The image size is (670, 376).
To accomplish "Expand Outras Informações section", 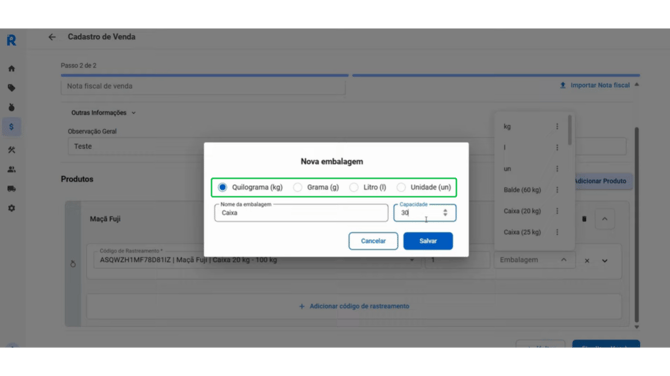I will click(103, 113).
